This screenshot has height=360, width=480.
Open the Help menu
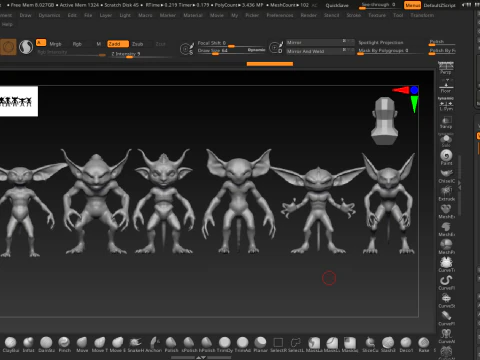(7, 24)
